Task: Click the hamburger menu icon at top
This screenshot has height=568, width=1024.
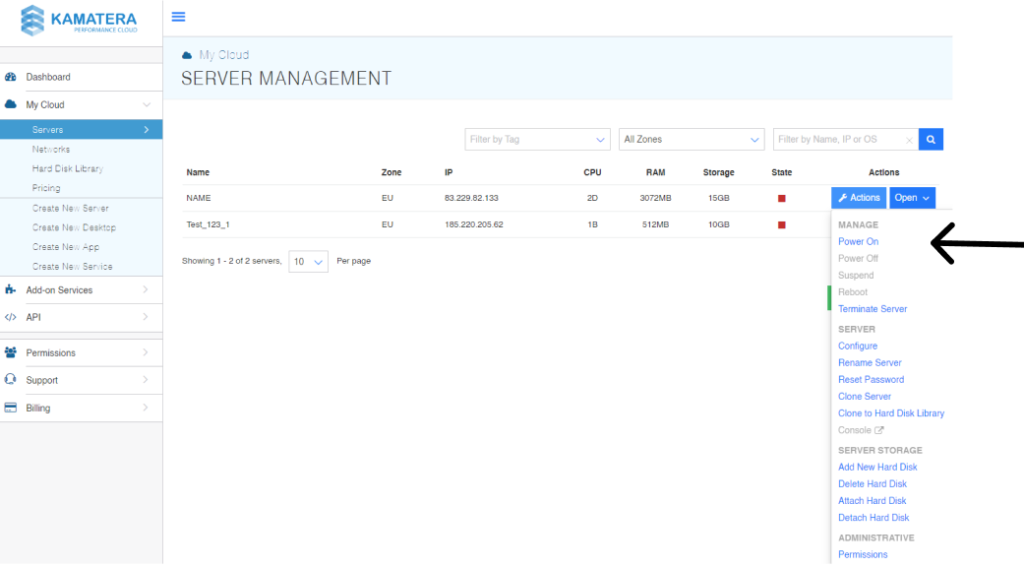Action: click(x=178, y=17)
